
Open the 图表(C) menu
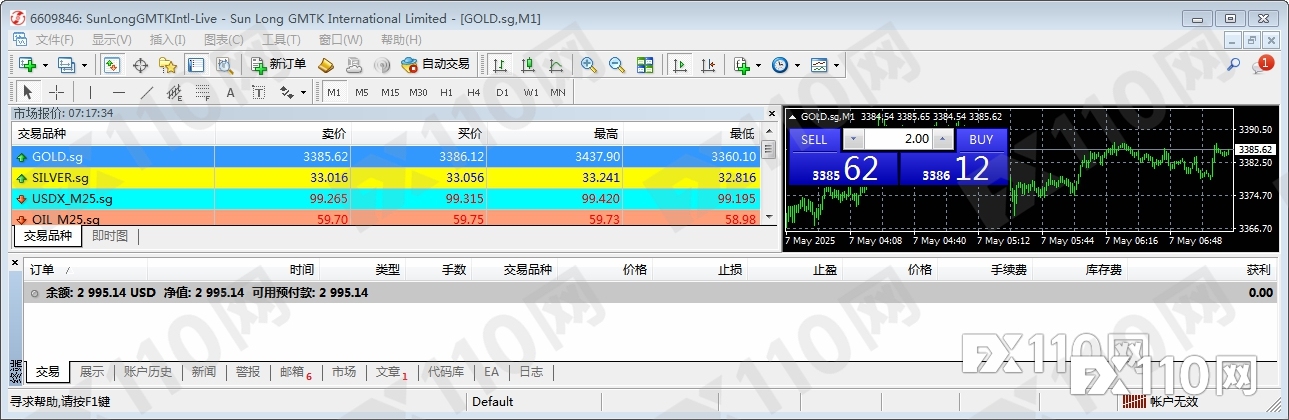click(x=223, y=40)
